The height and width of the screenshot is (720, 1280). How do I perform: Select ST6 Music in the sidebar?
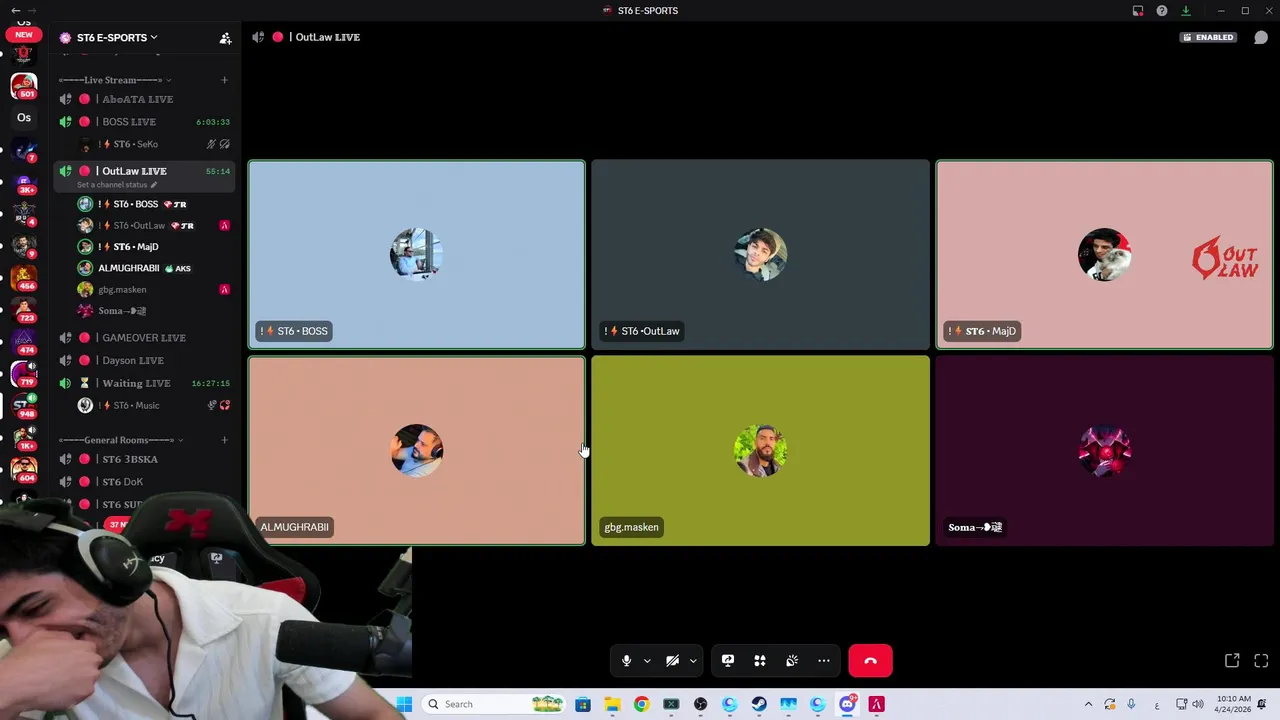coord(155,405)
